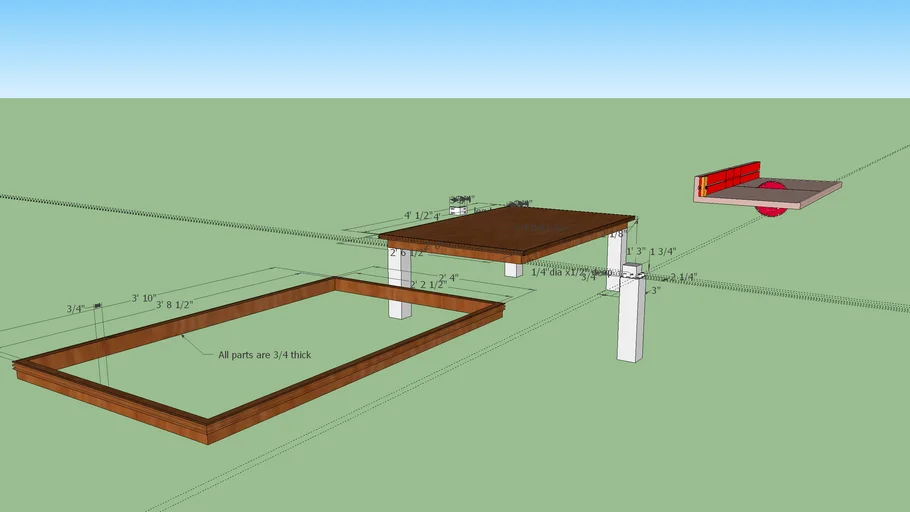Select the red fence on the saw jig
This screenshot has height=512, width=910.
[728, 182]
